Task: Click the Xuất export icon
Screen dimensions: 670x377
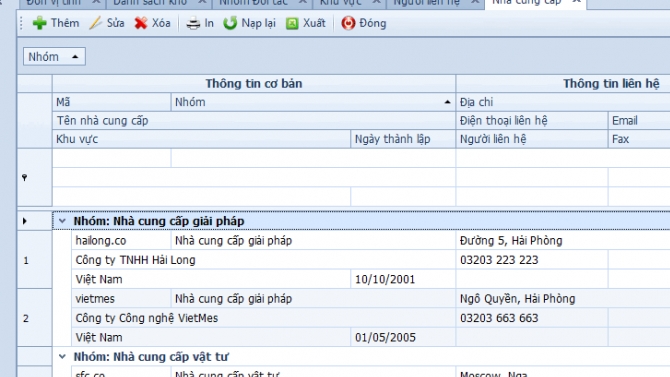Action: (292, 23)
